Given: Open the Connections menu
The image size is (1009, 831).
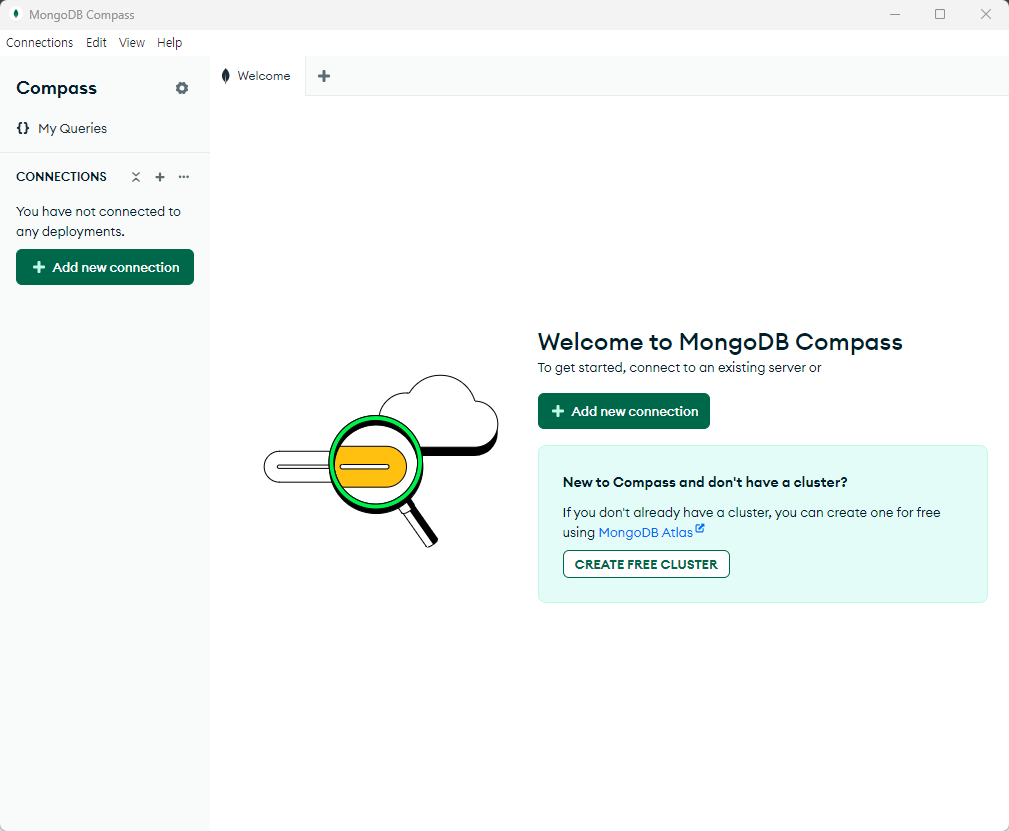Looking at the screenshot, I should click(39, 42).
